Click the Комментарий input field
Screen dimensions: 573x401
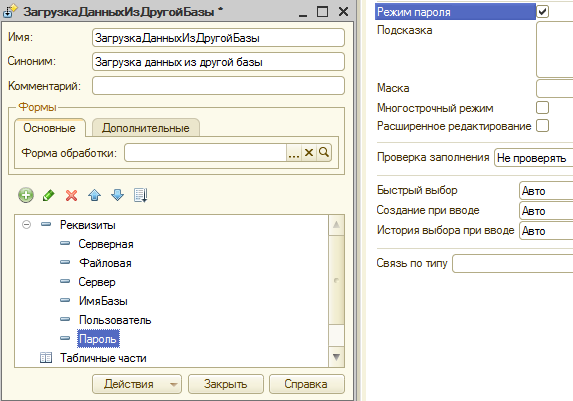click(x=218, y=86)
